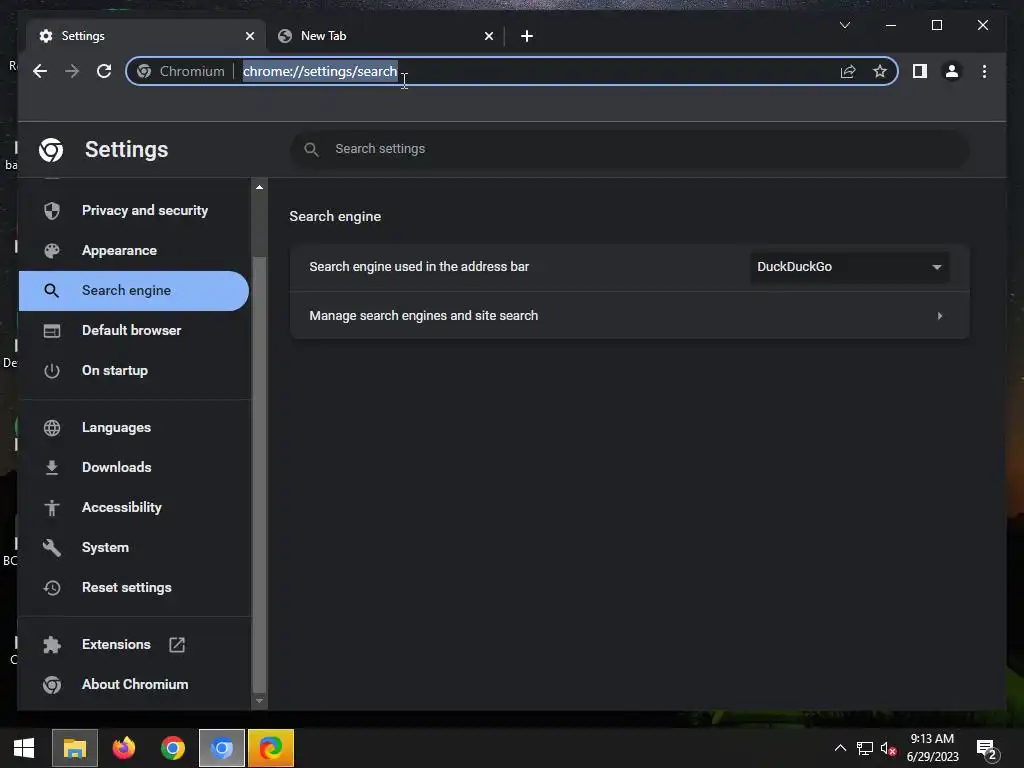Go to Accessibility settings
Image resolution: width=1024 pixels, height=768 pixels.
(x=134, y=507)
